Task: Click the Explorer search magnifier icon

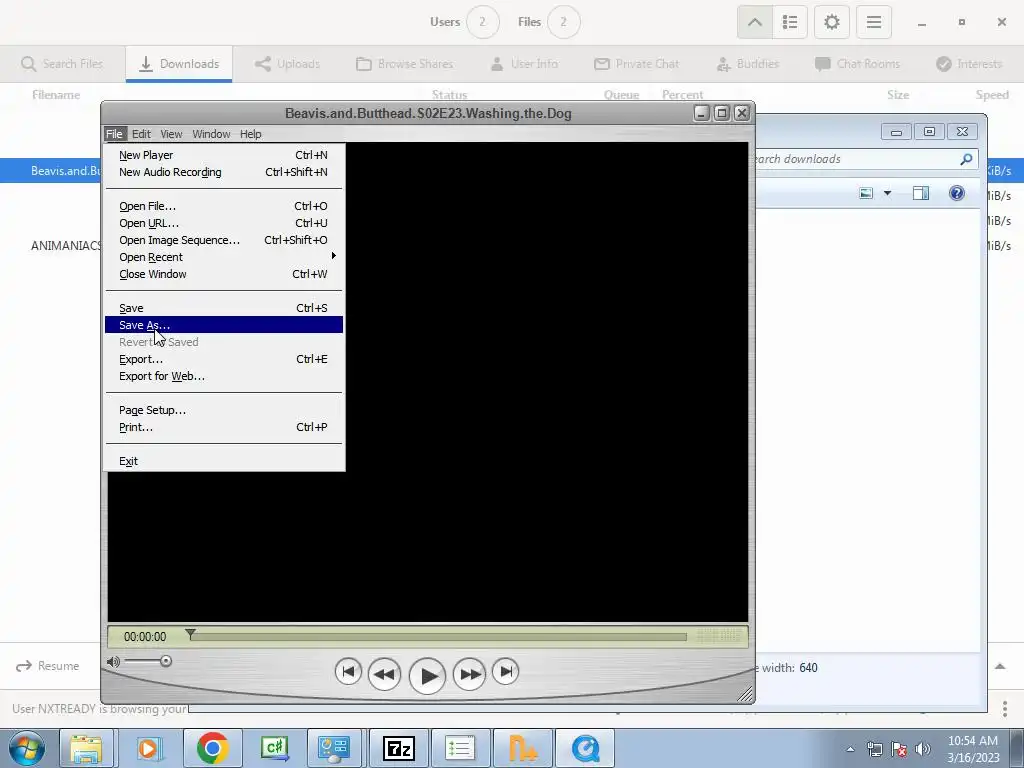Action: 967,159
